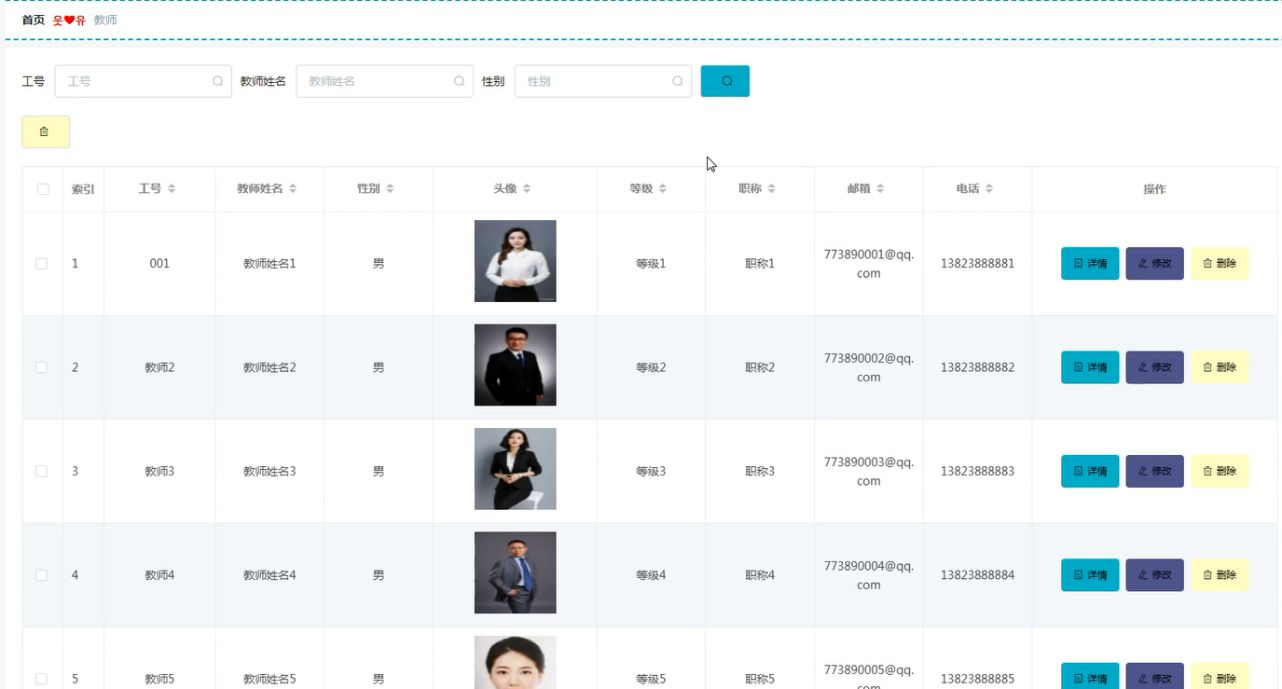This screenshot has width=1282, height=689.
Task: Sort table by 等级 column arrows
Action: pyautogui.click(x=662, y=189)
